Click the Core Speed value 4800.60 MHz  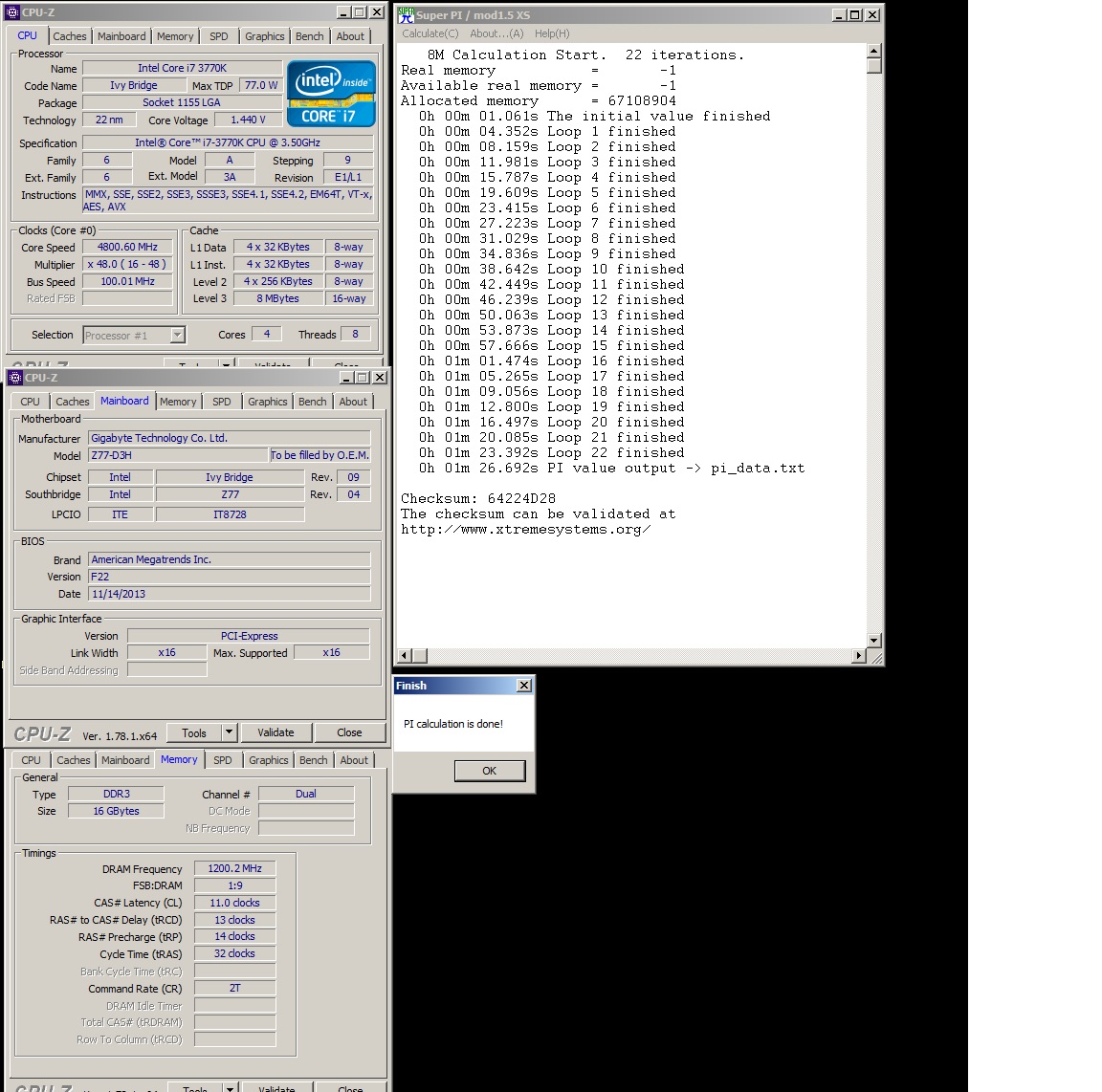pos(127,248)
